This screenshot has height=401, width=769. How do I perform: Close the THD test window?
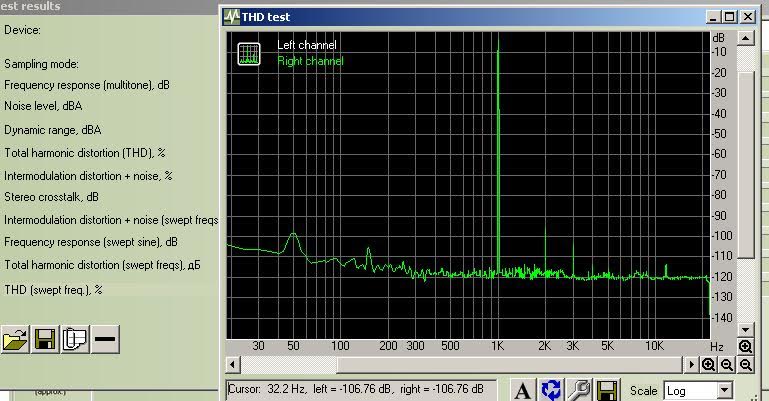(748, 17)
